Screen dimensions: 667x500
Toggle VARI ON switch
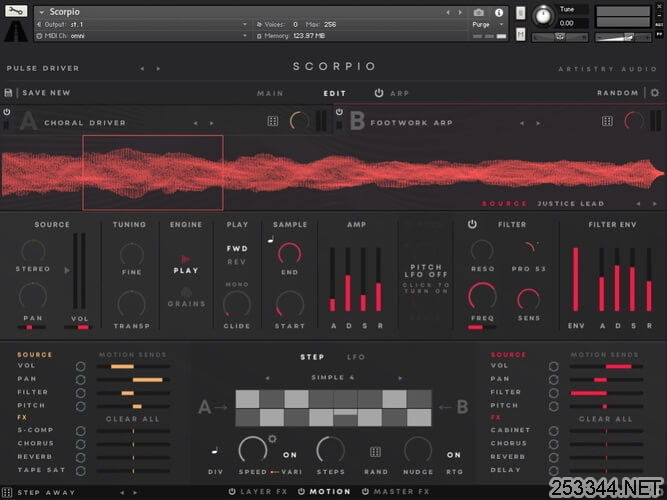point(290,455)
